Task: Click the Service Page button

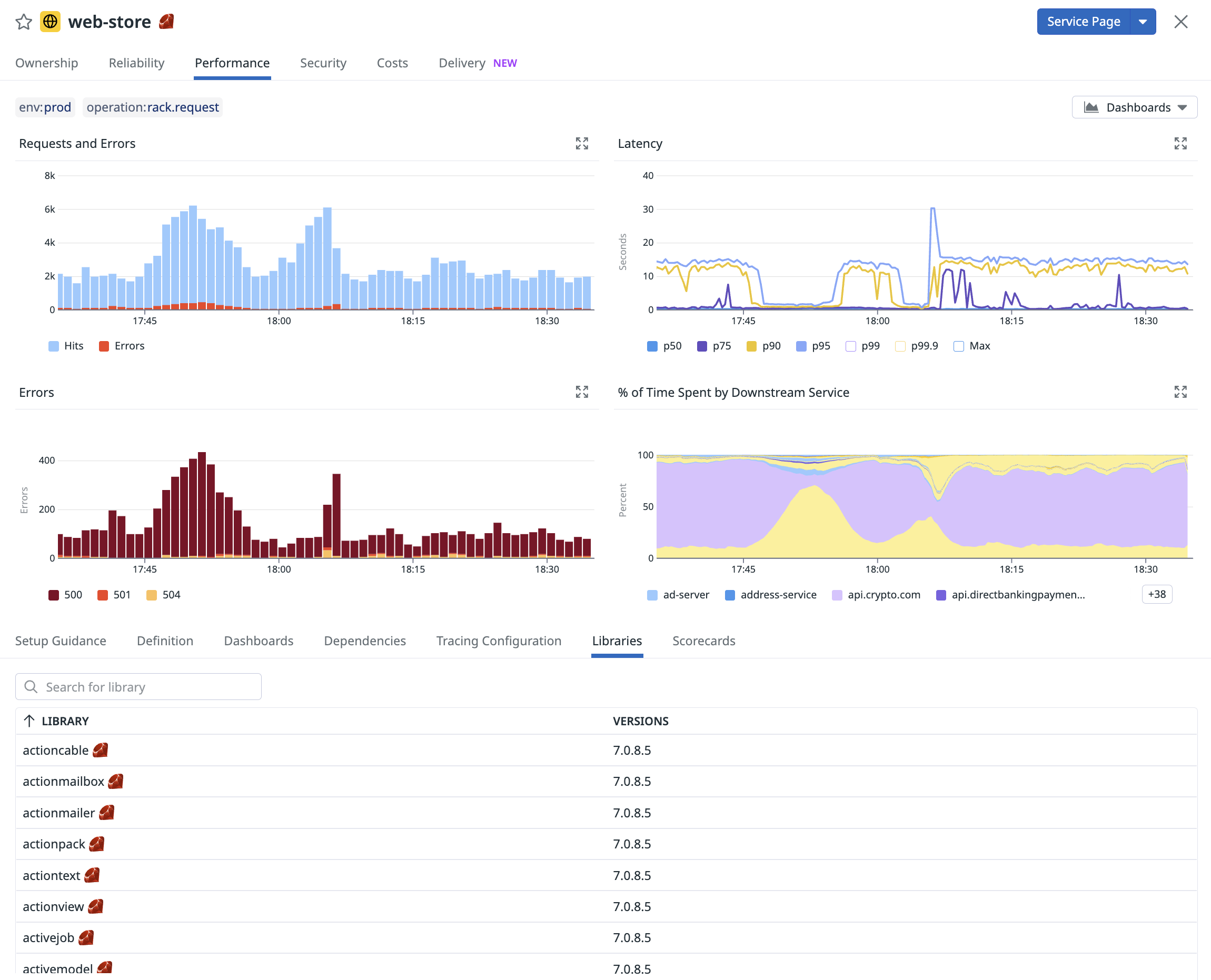Action: 1084,22
